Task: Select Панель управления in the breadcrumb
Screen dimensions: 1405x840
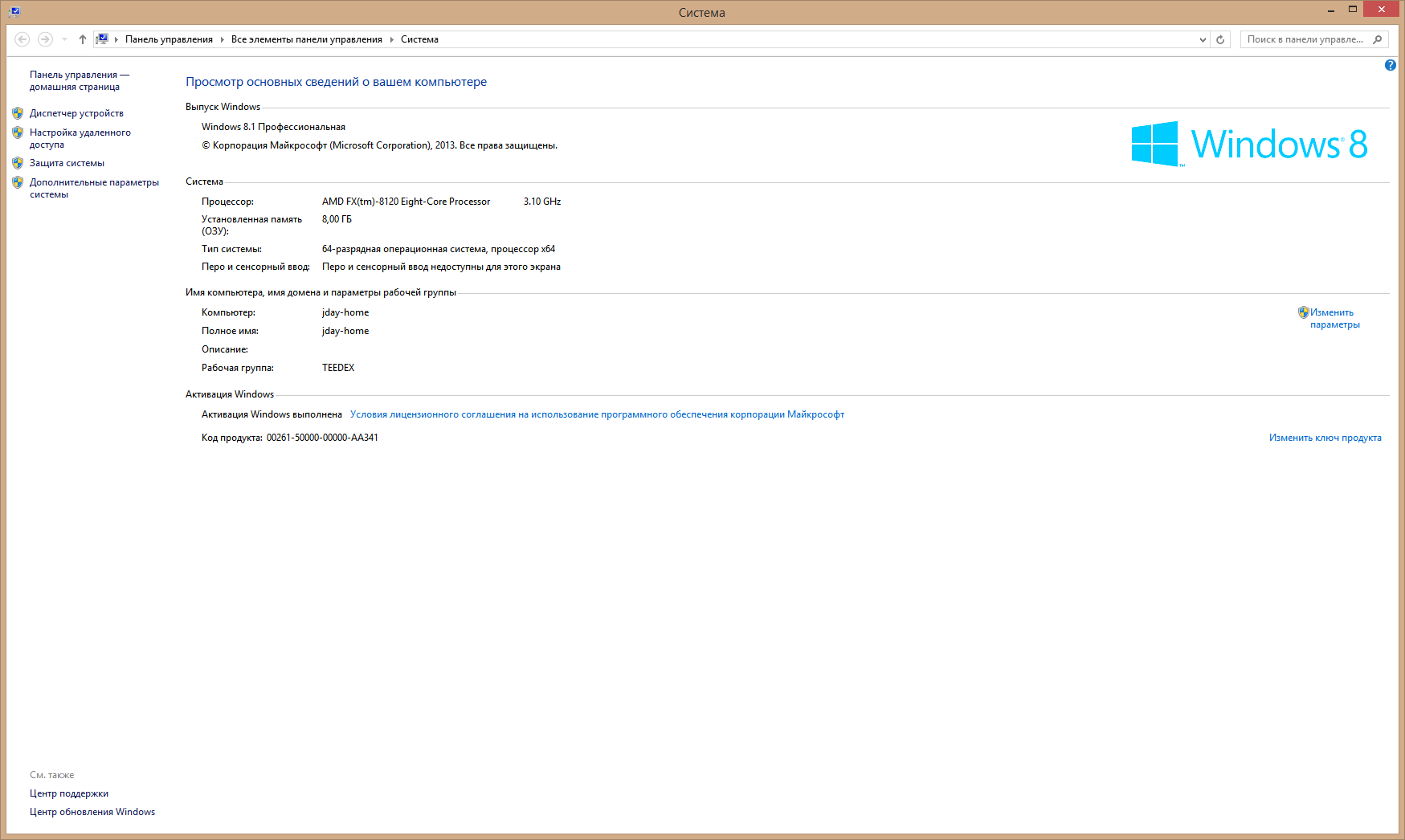Action: [169, 39]
